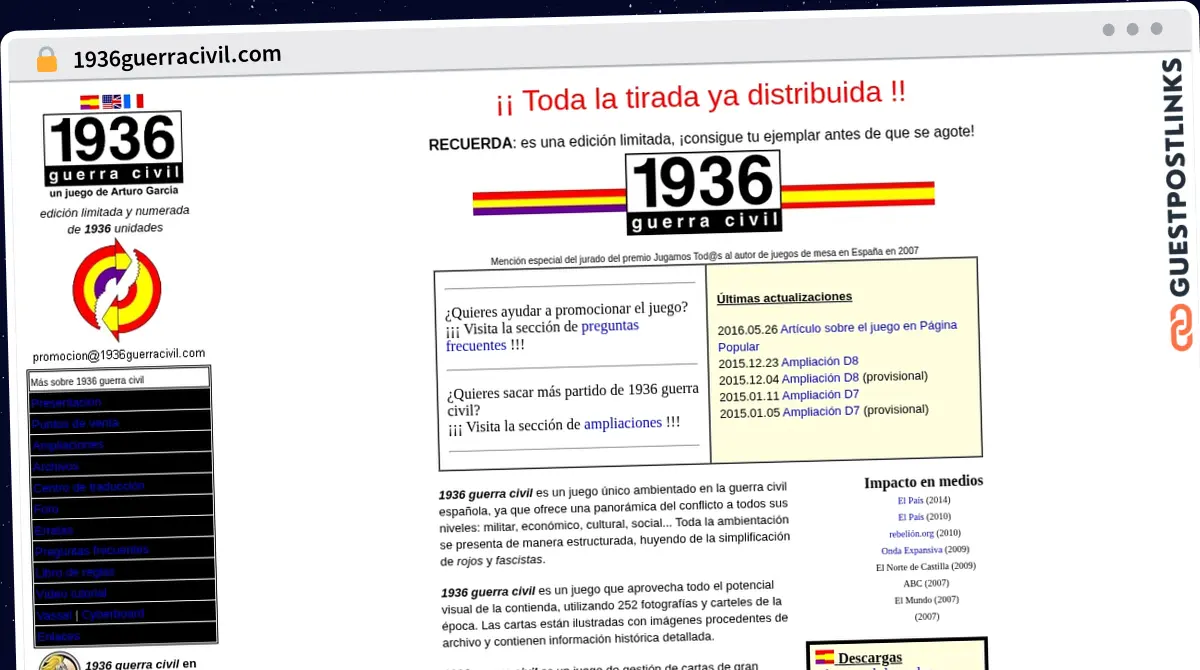The image size is (1200, 670).
Task: Follow the ampliaciones link in the promo box
Action: (623, 423)
